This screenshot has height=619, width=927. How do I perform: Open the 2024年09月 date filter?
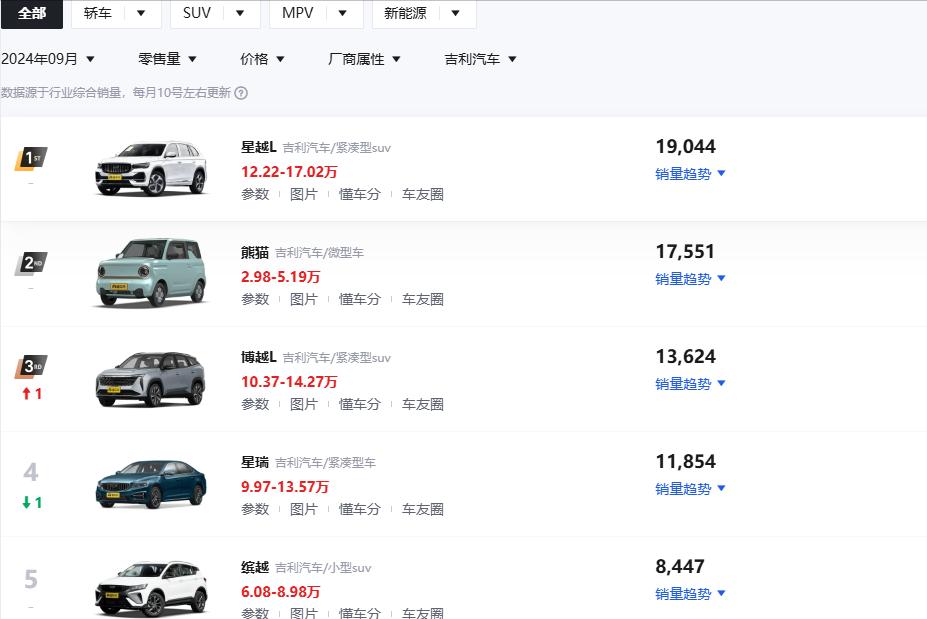tap(48, 59)
